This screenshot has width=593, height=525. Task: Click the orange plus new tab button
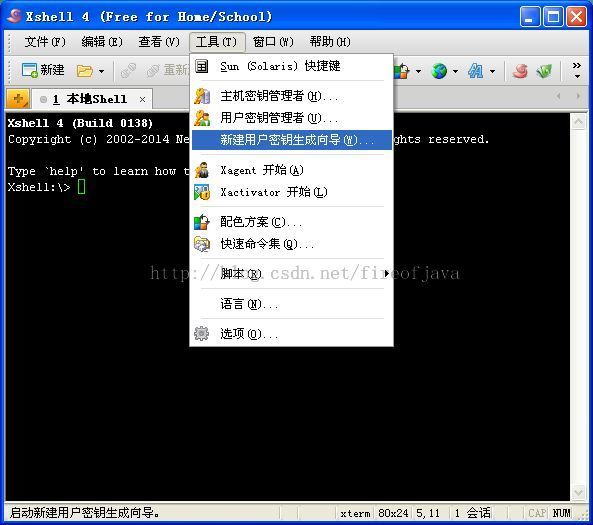pos(18,99)
